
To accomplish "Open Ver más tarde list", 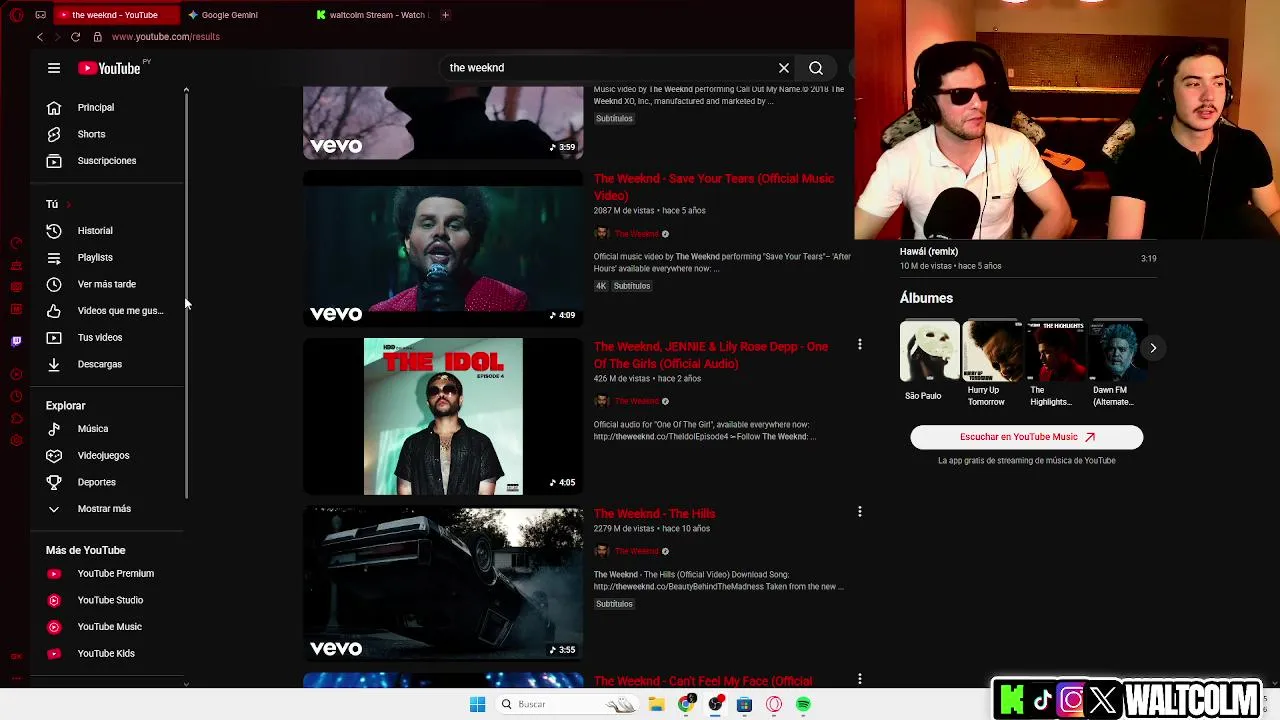I will point(106,284).
